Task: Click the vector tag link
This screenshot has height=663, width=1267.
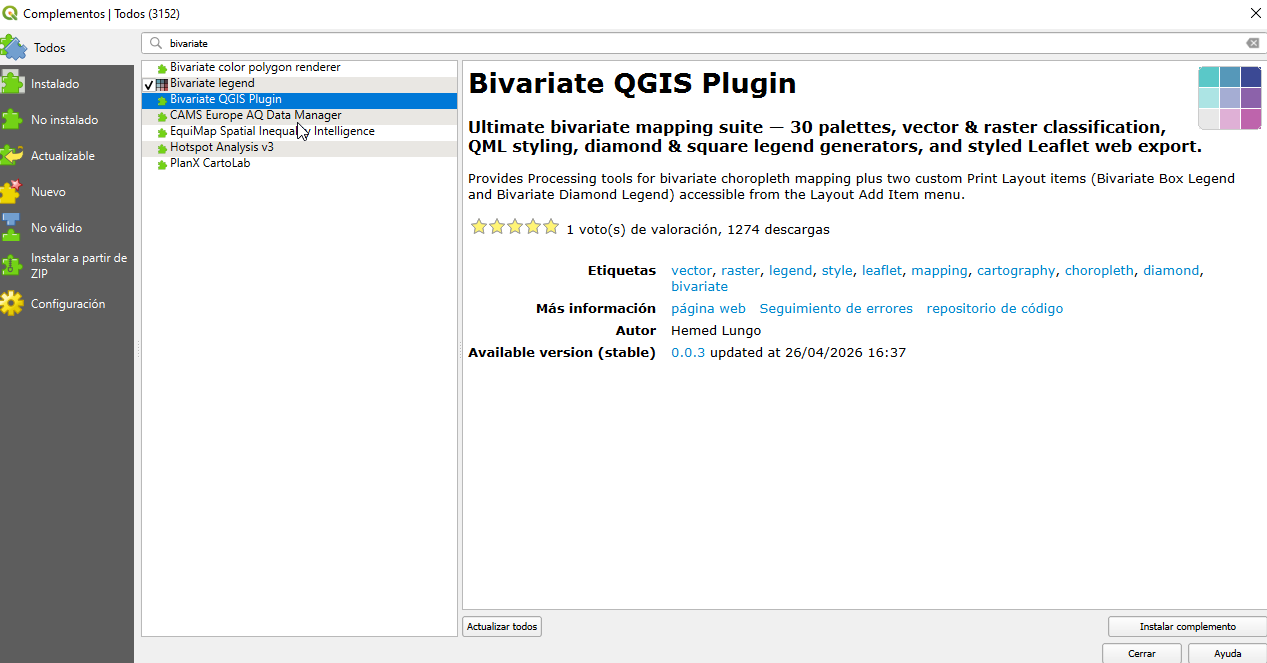Action: click(x=691, y=271)
